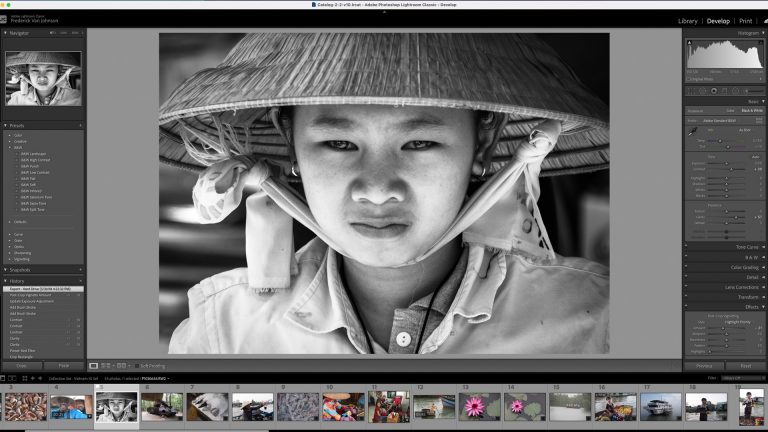This screenshot has width=768, height=432.
Task: Enable the Soft Proofing checkbox
Action: coord(137,366)
